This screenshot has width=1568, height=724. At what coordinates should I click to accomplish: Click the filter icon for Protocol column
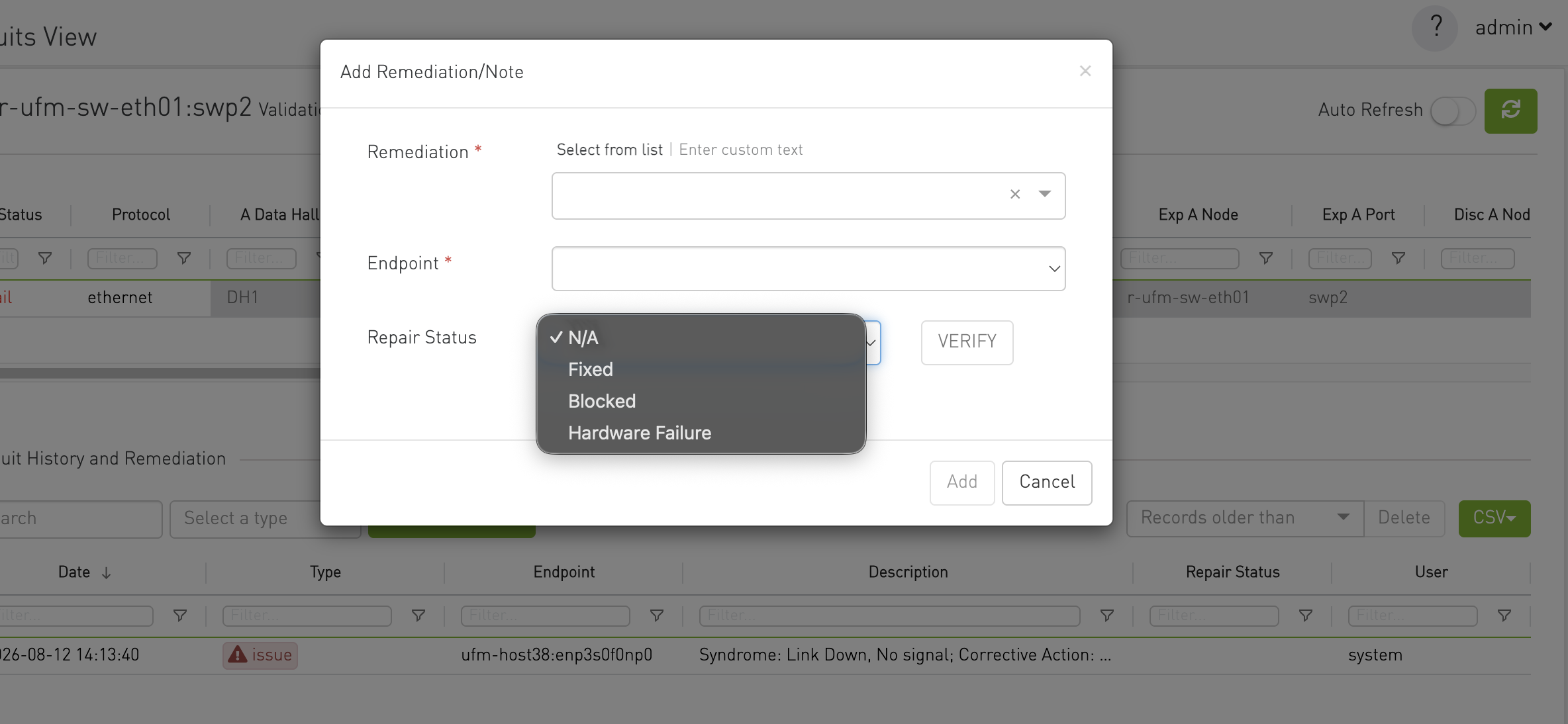point(183,258)
